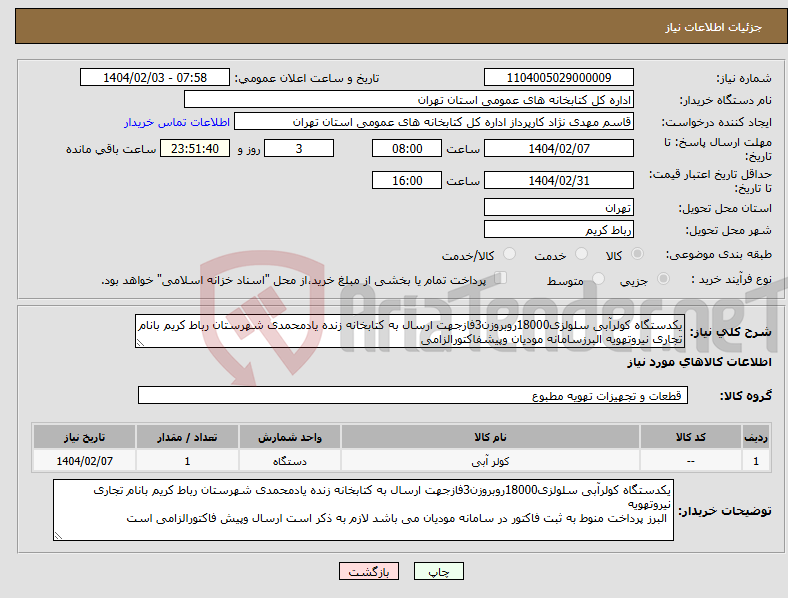
Task: Click the response deadline date 1404/02/07 field
Action: point(558,148)
